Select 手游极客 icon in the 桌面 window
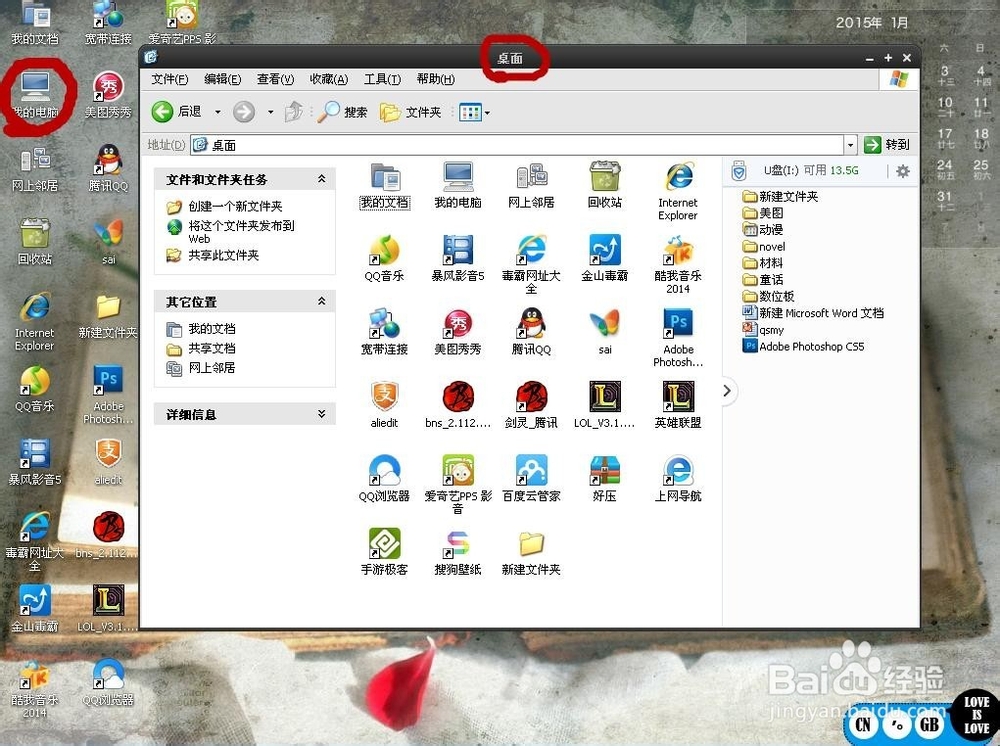Viewport: 1000px width, 746px height. (384, 552)
